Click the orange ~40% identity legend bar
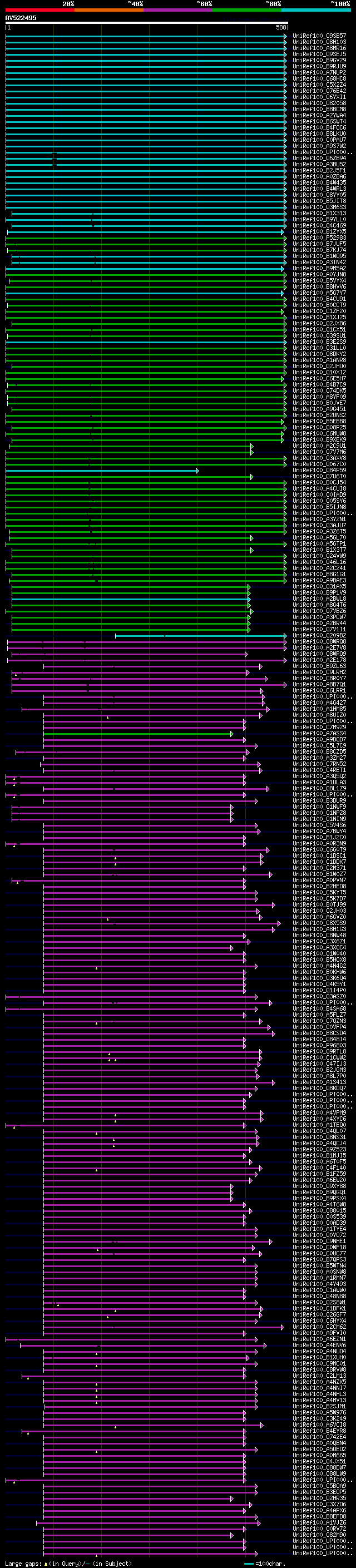The height and width of the screenshot is (1568, 356). 109,10
